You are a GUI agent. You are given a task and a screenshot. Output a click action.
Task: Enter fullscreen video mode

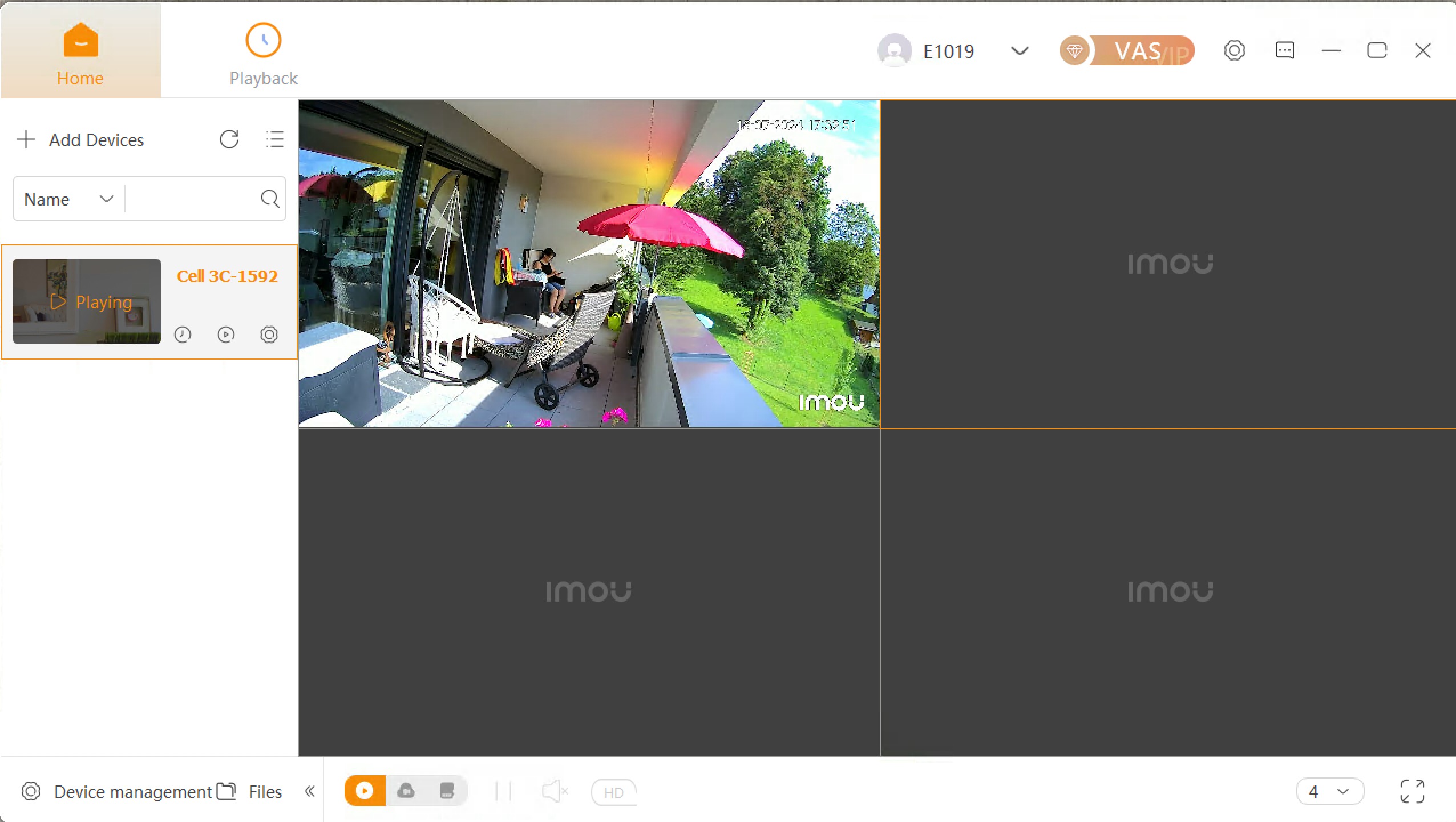click(x=1412, y=792)
